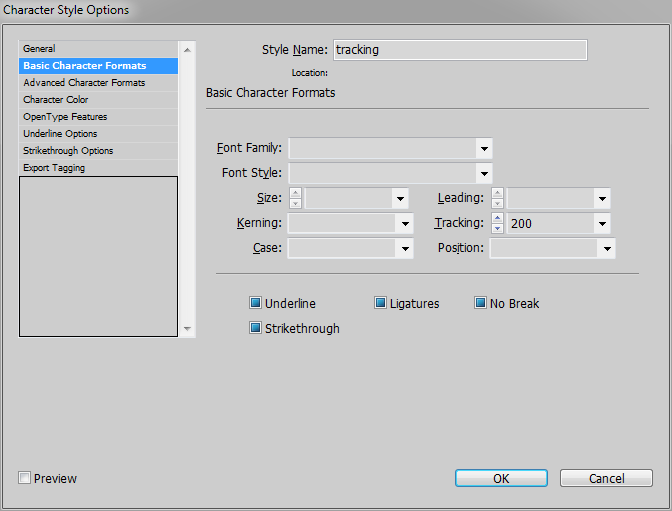
Task: Toggle the No Break checkbox
Action: 481,304
